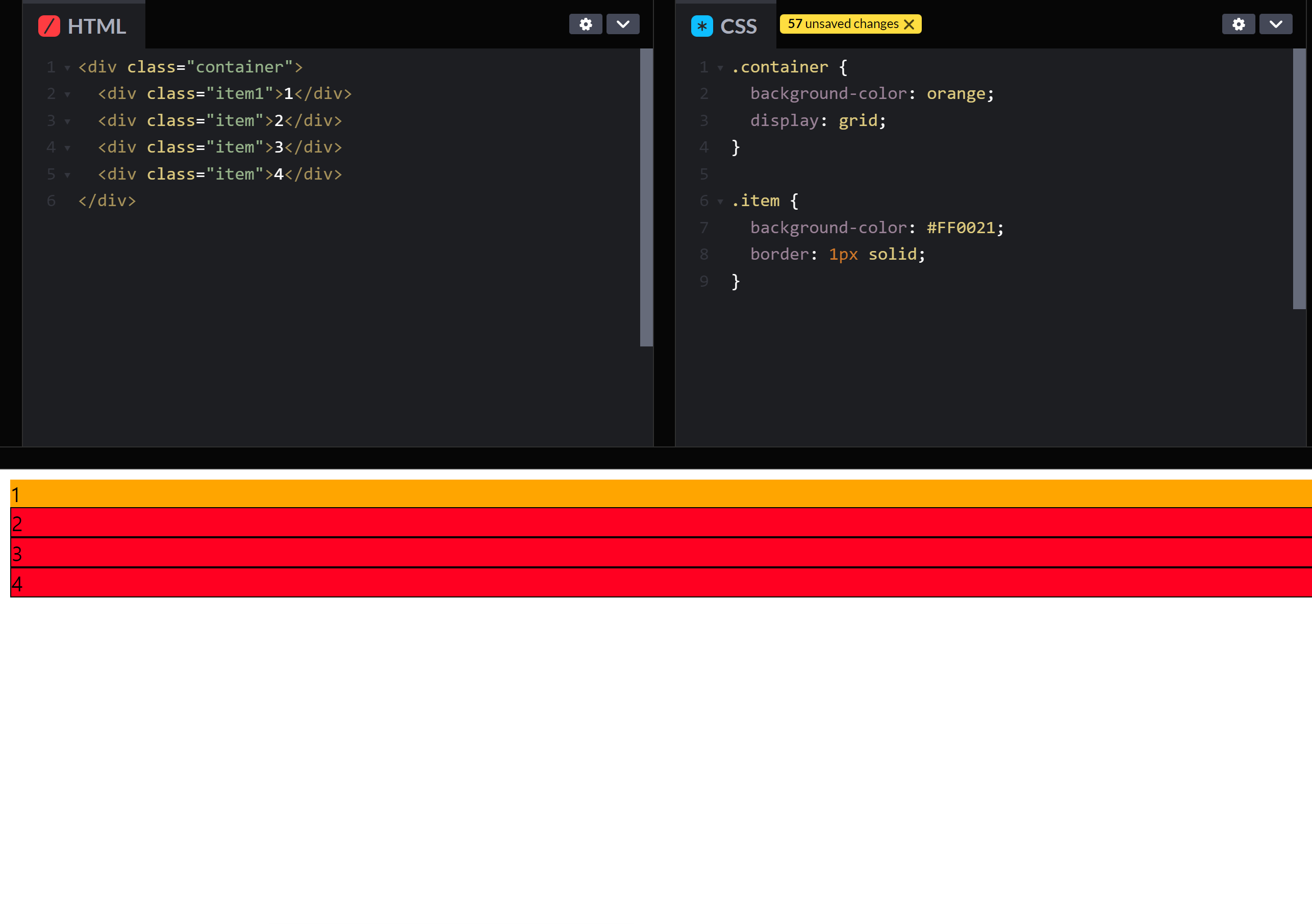Dismiss the 57 unsaved changes notice

point(909,24)
